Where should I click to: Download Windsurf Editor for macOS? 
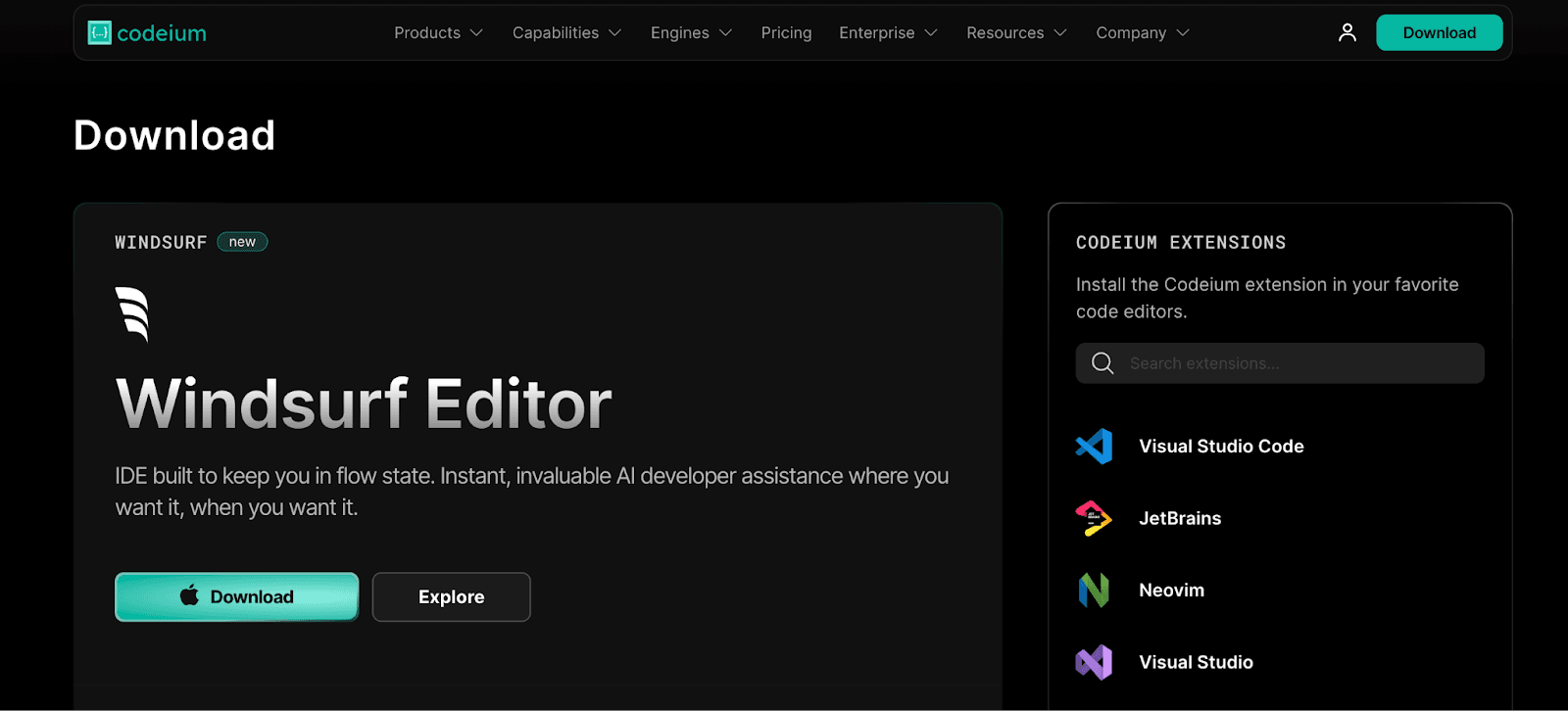pos(237,596)
